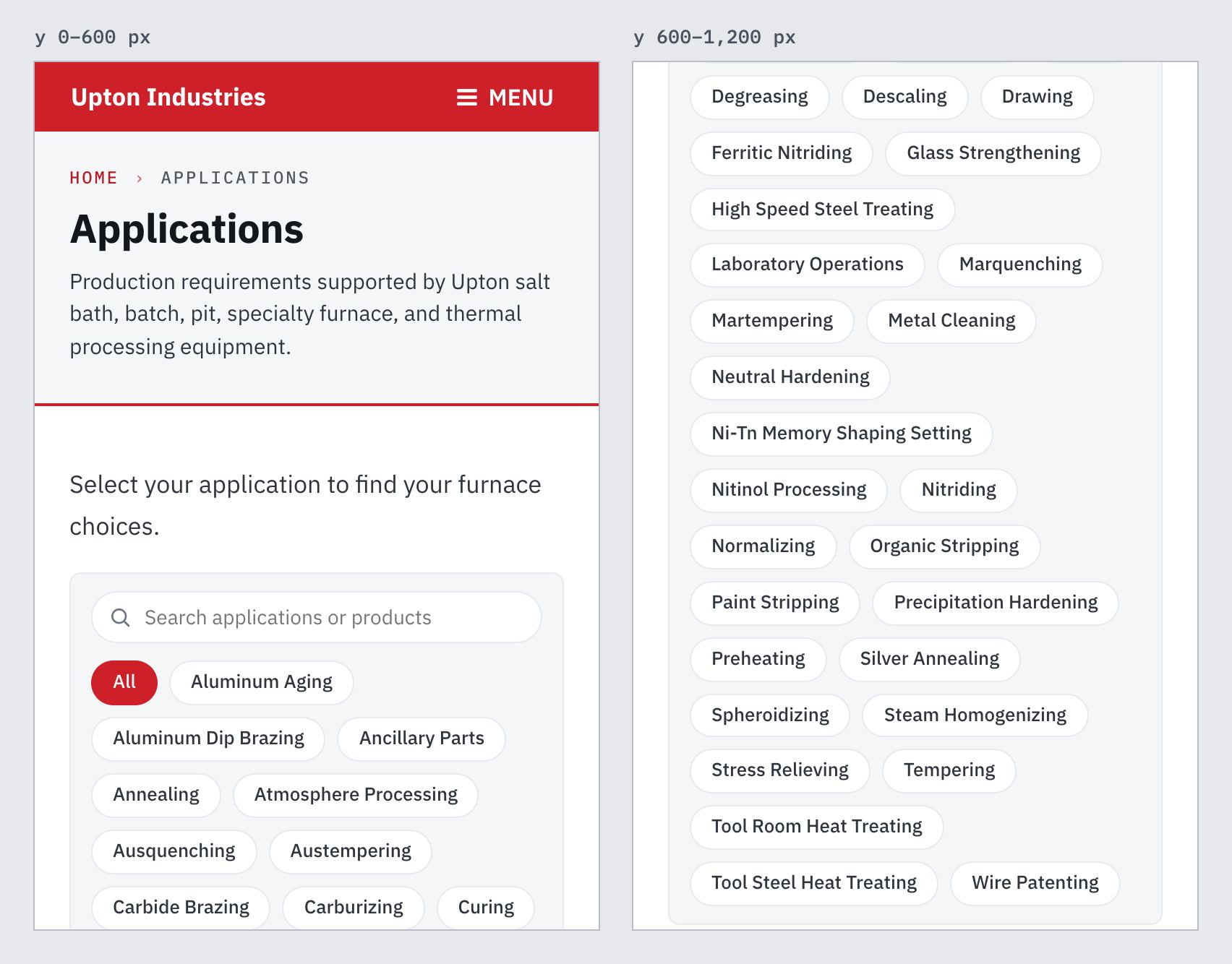Select Laboratory Operations chip
This screenshot has height=964, width=1232.
click(808, 264)
